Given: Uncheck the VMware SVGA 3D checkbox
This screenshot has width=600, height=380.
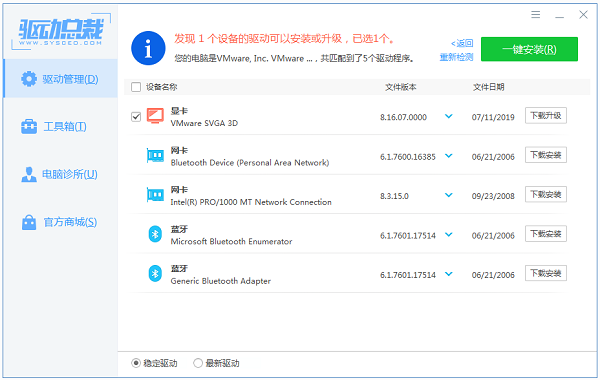Looking at the screenshot, I should pyautogui.click(x=136, y=116).
